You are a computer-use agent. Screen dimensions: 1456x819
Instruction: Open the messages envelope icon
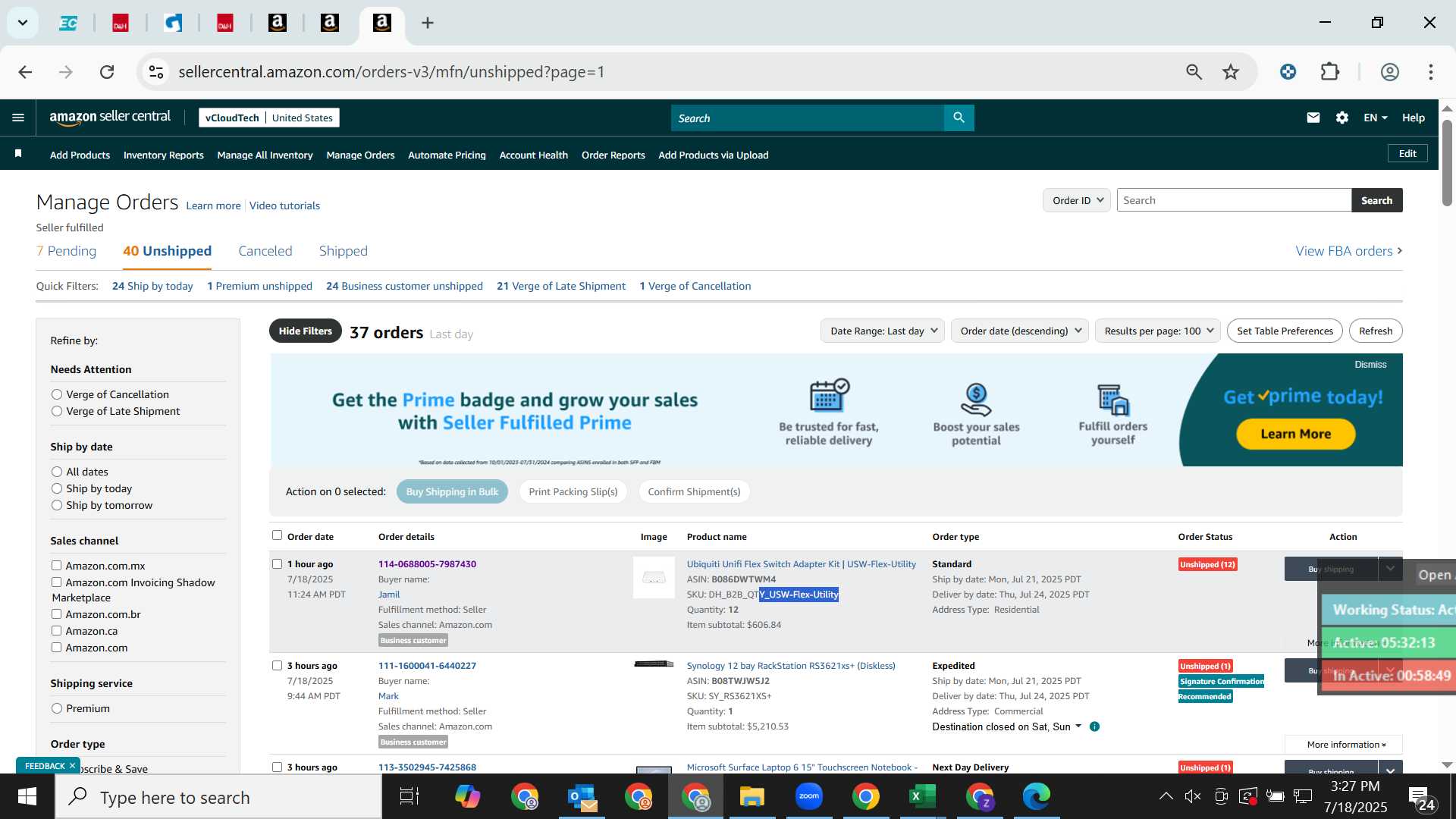pos(1313,118)
